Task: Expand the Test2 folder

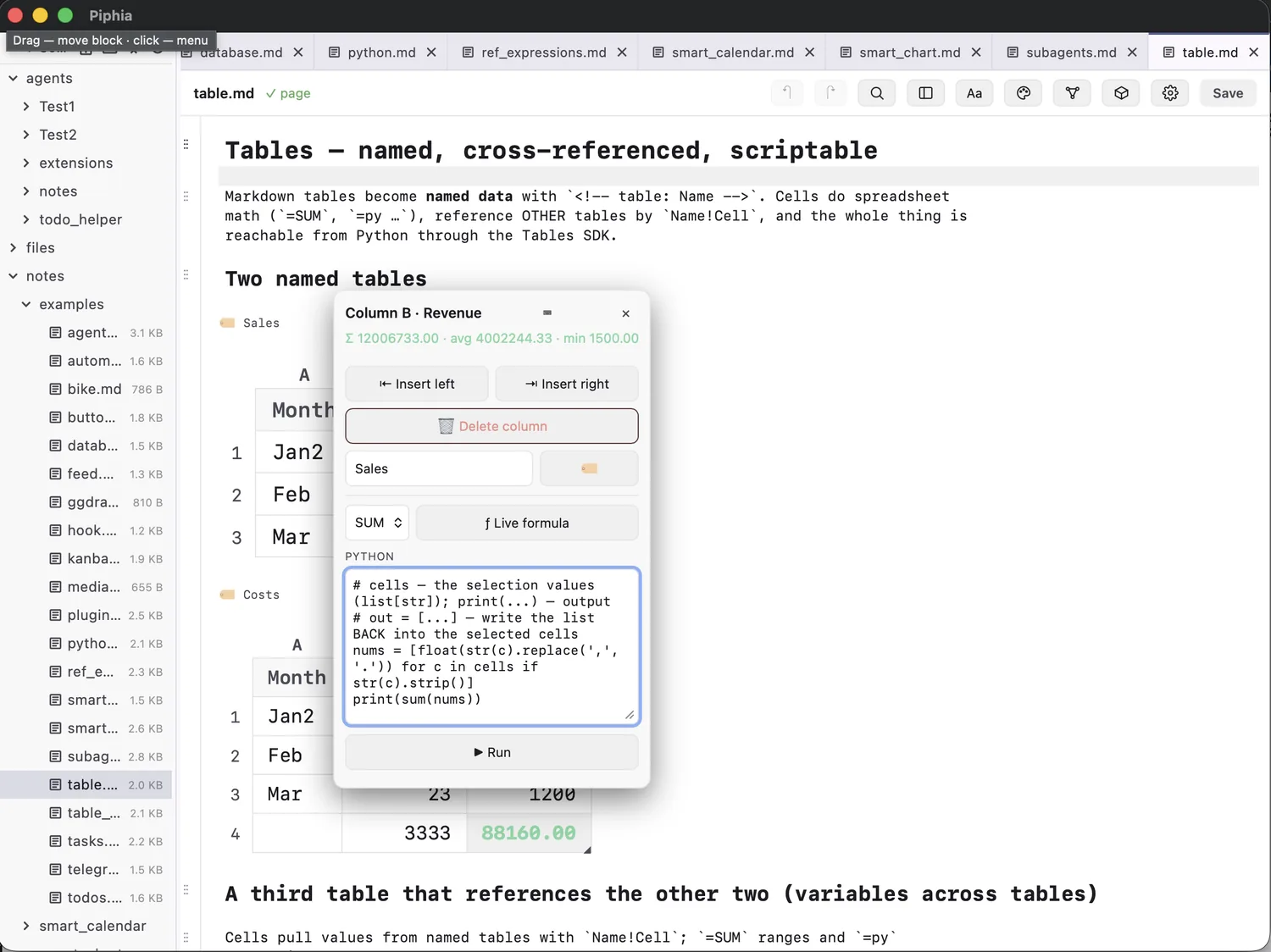Action: [26, 135]
